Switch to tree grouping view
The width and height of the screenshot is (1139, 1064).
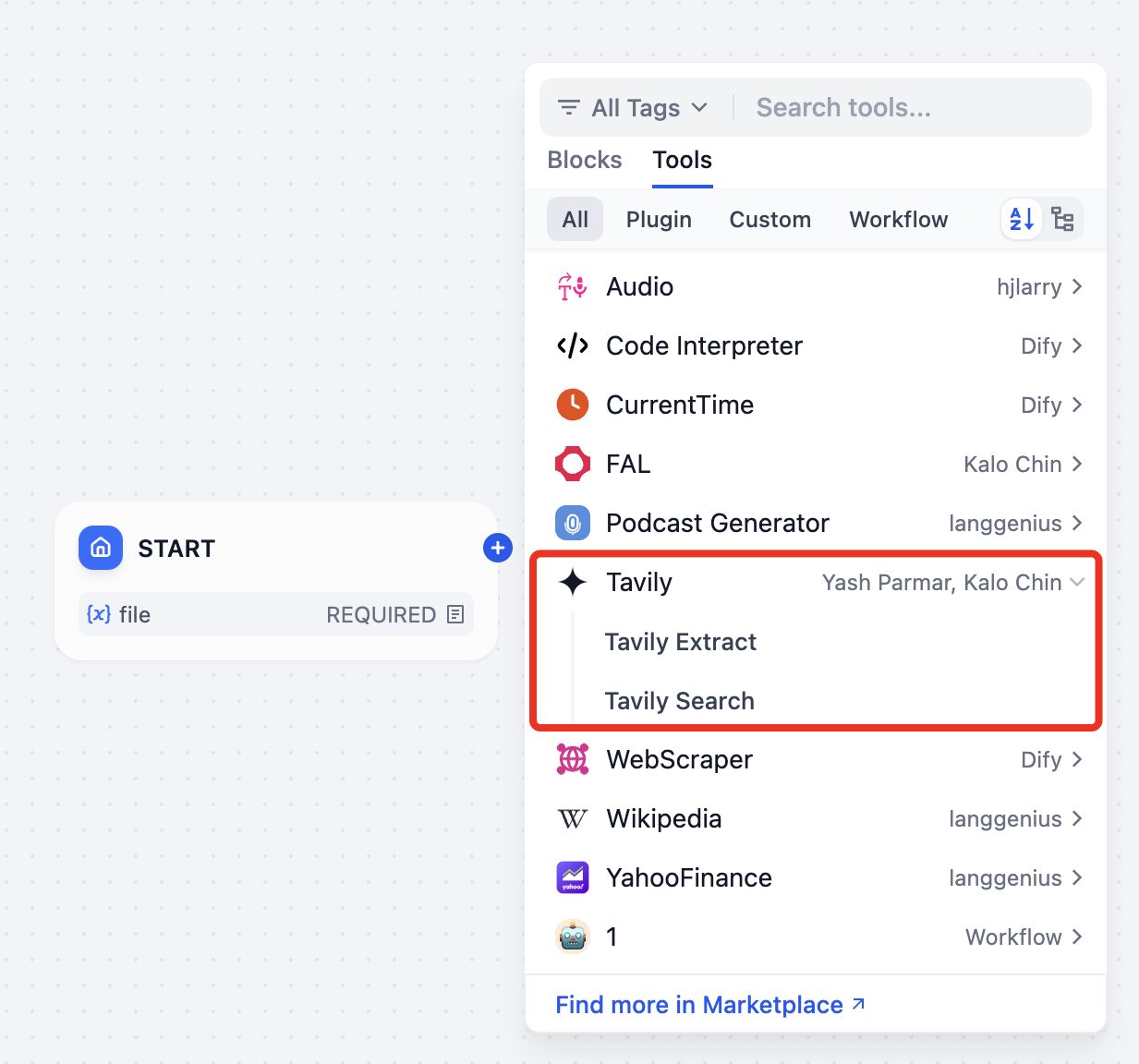point(1062,220)
